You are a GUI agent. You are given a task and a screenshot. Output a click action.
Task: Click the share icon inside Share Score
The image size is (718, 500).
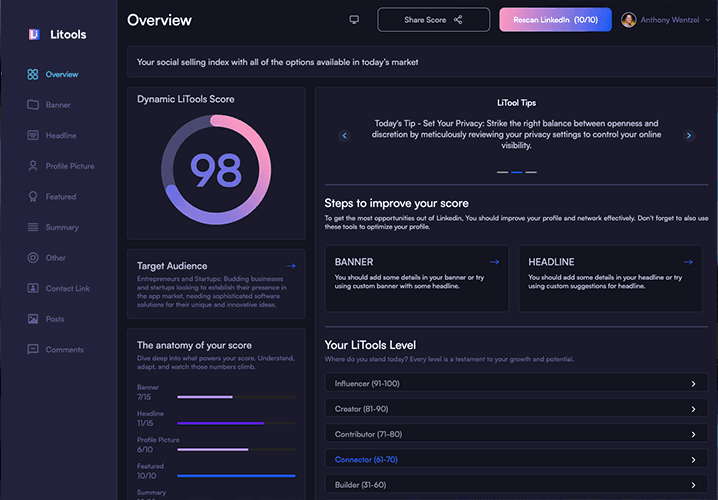[x=458, y=20]
